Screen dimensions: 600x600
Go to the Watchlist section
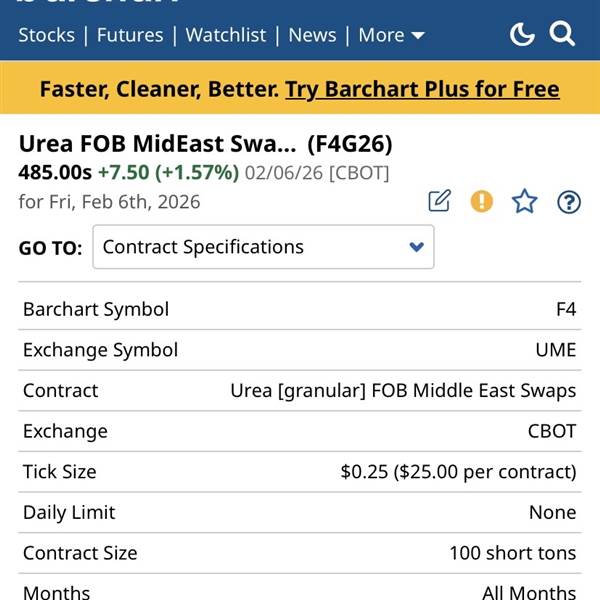coord(226,35)
